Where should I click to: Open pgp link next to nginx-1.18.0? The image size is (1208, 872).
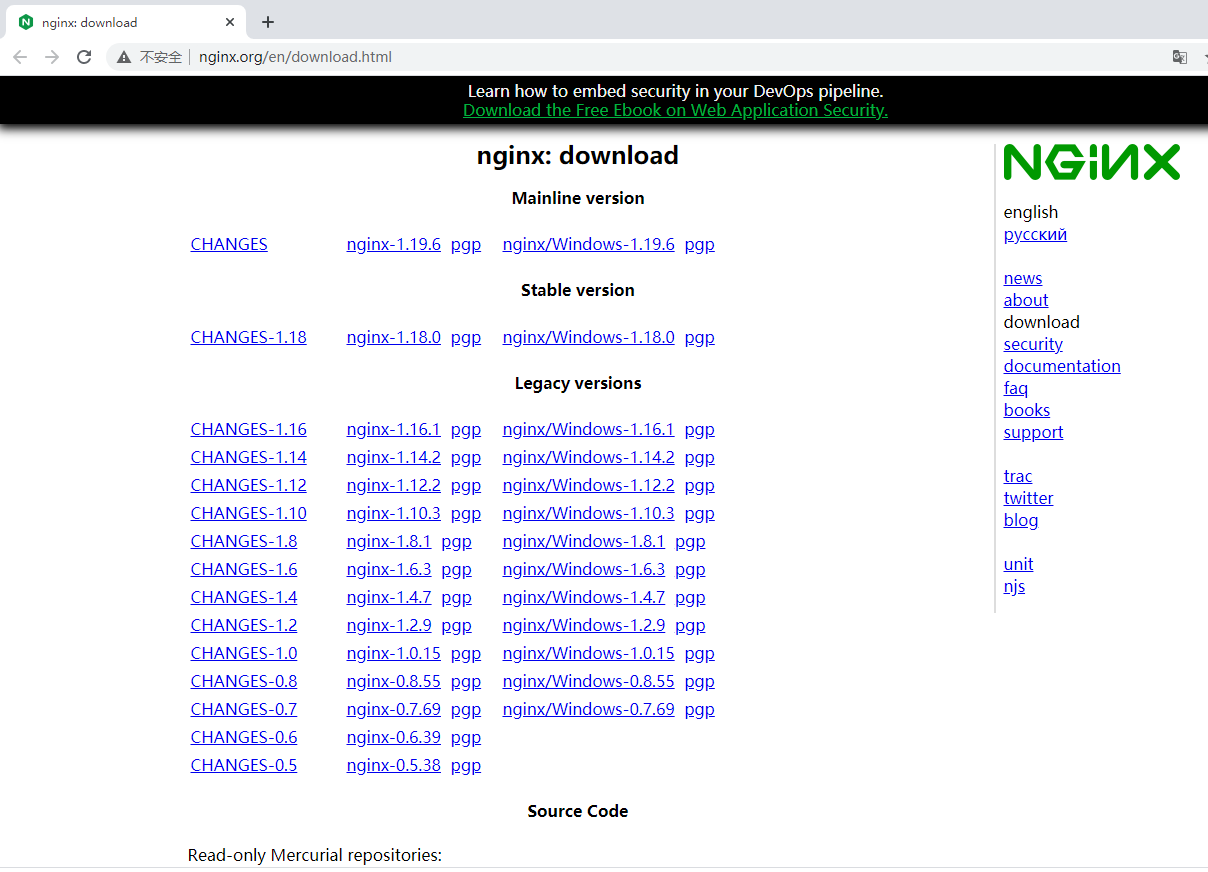(x=465, y=337)
